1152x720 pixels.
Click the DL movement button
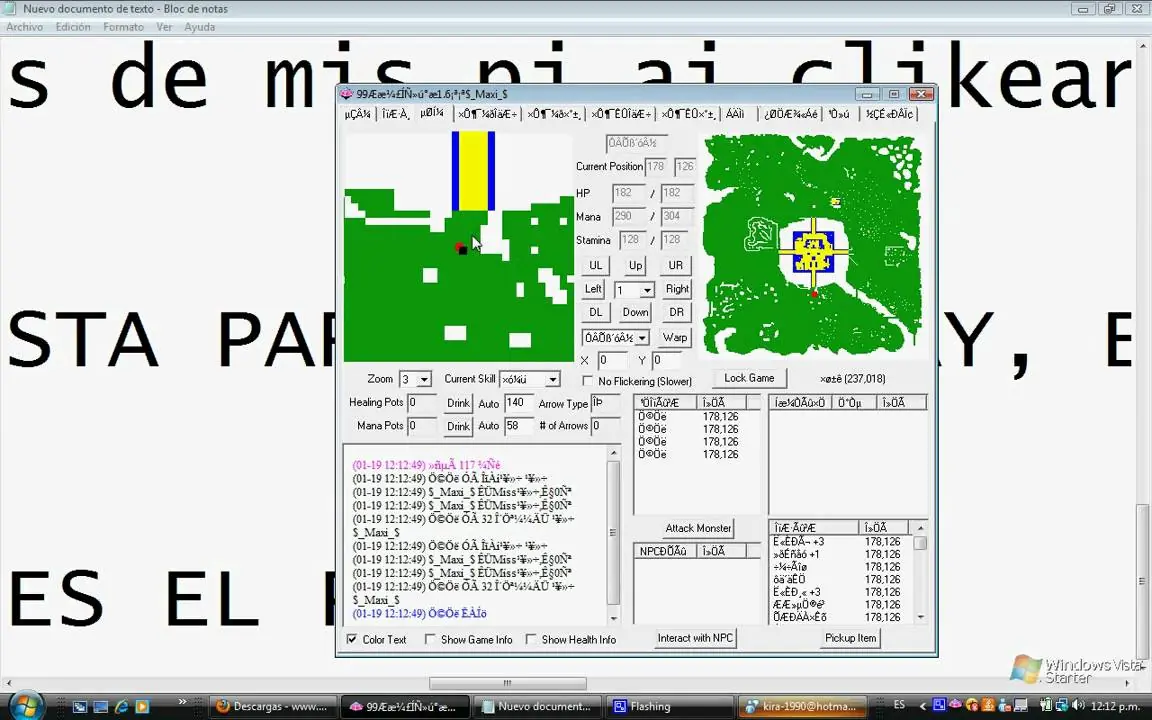595,312
